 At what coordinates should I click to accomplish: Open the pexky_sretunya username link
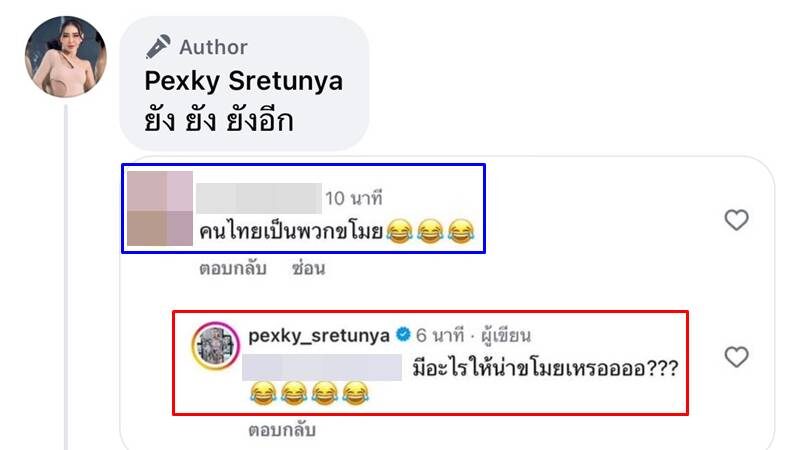pos(319,335)
